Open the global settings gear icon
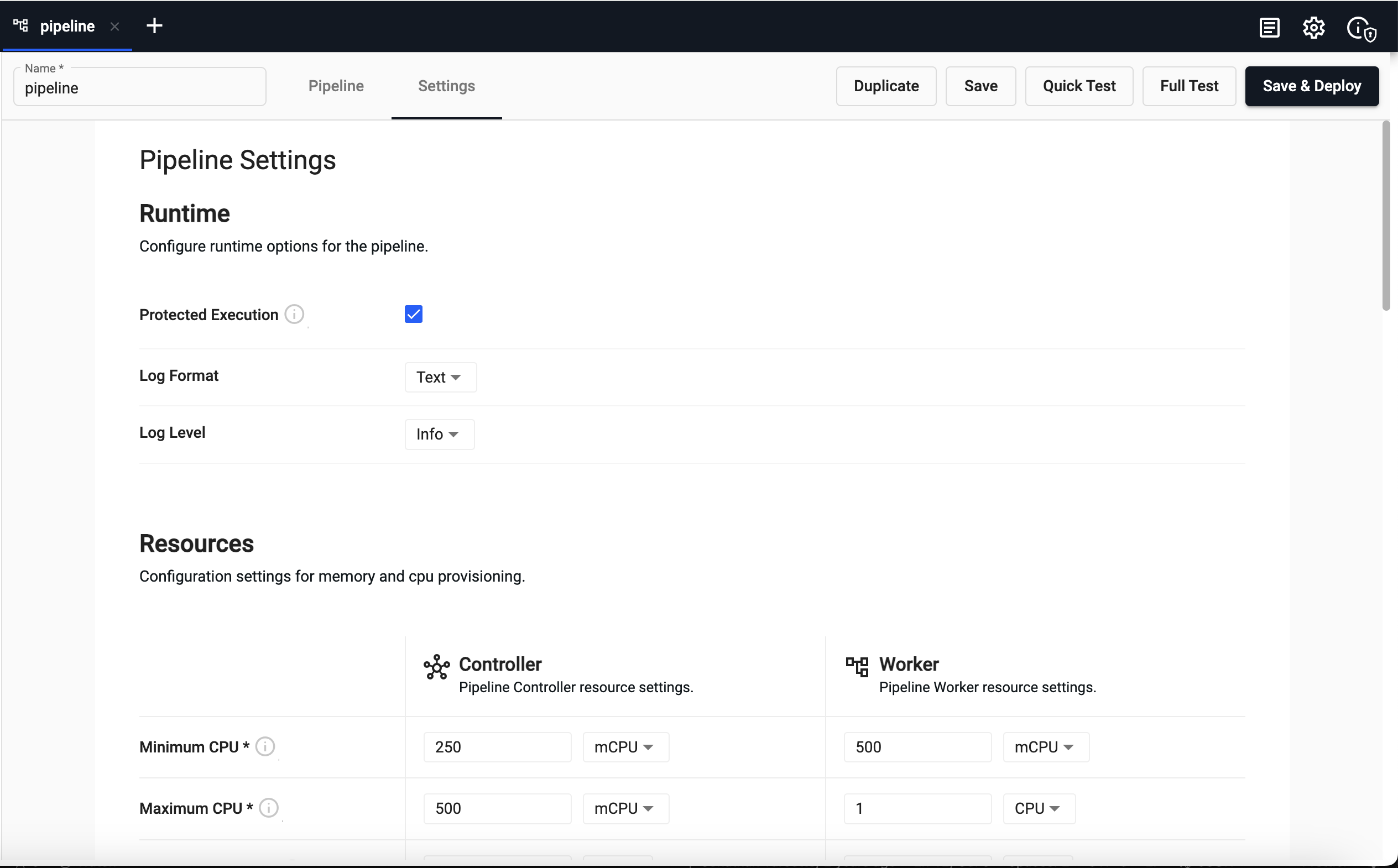 point(1313,27)
